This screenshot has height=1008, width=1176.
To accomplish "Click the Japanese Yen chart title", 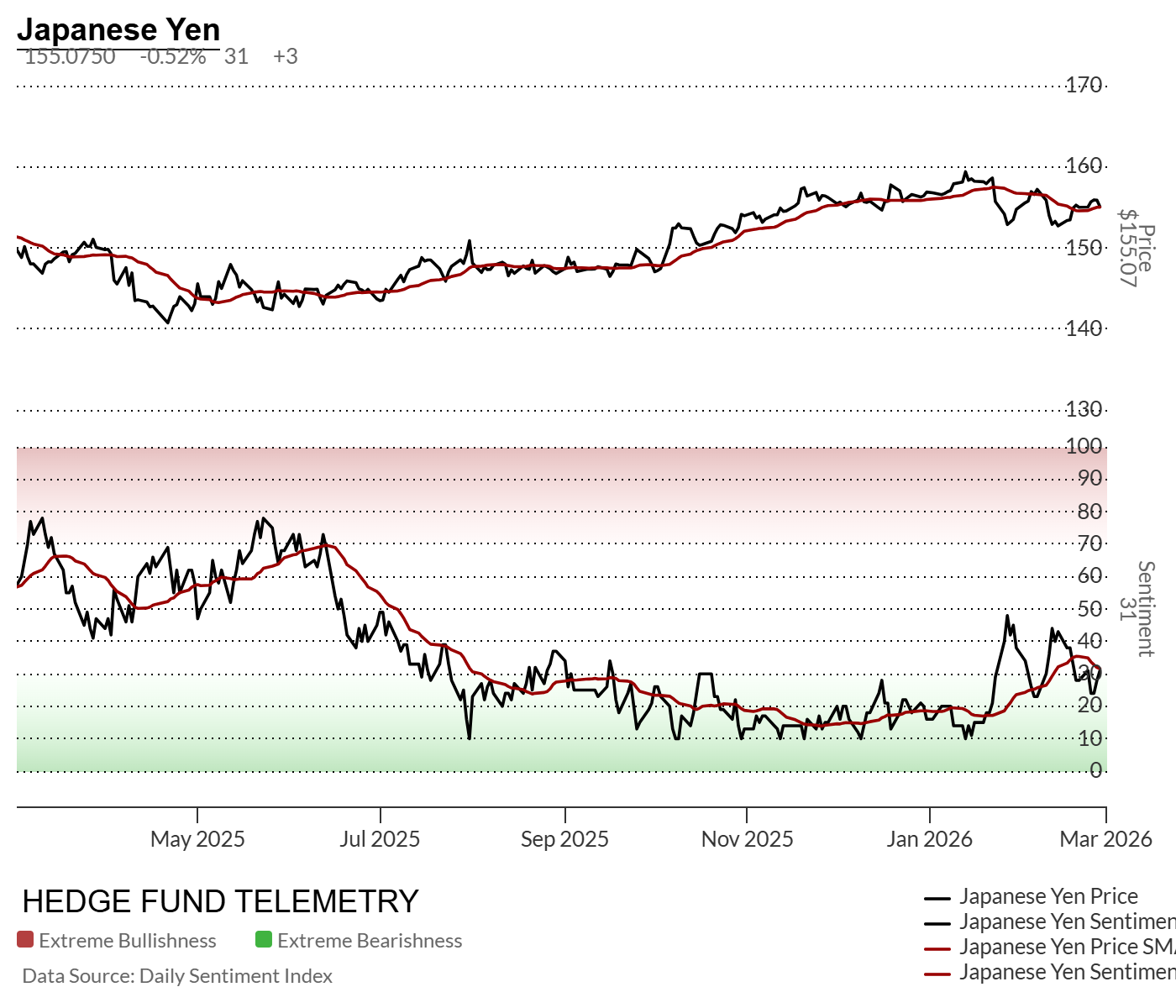I will 118,29.
